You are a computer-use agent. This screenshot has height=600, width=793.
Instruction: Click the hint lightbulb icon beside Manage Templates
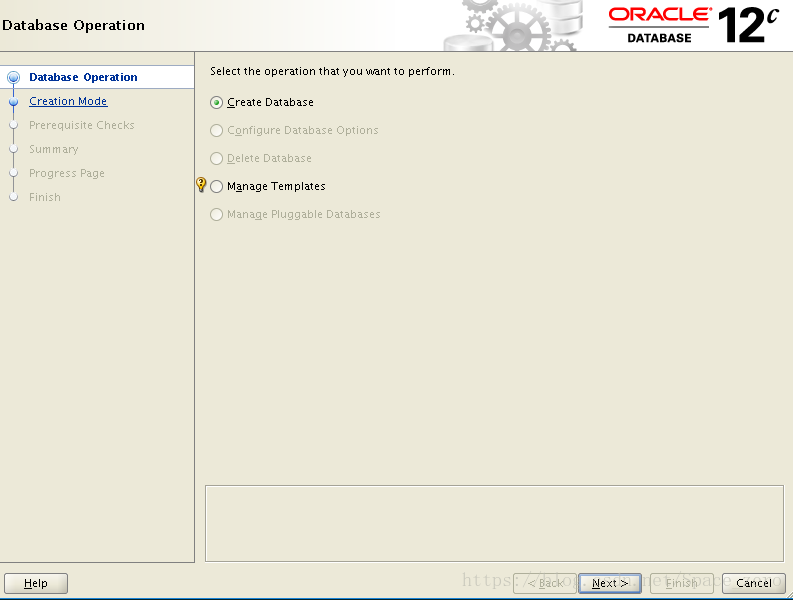201,185
